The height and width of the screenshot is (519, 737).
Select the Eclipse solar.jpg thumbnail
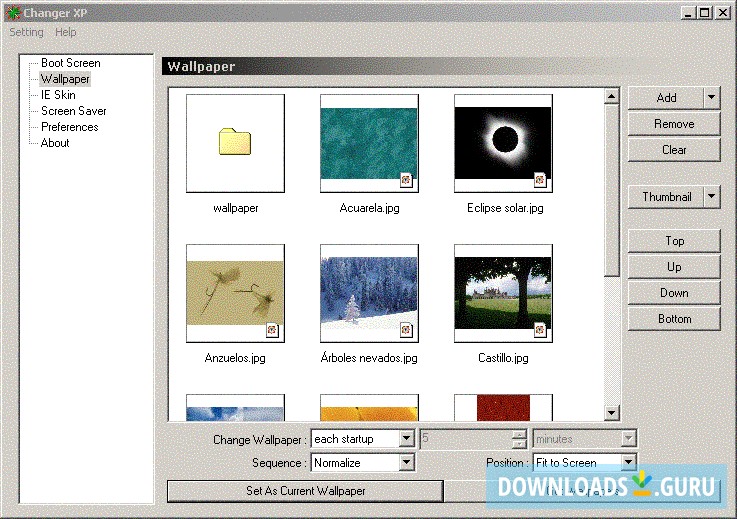pos(503,143)
